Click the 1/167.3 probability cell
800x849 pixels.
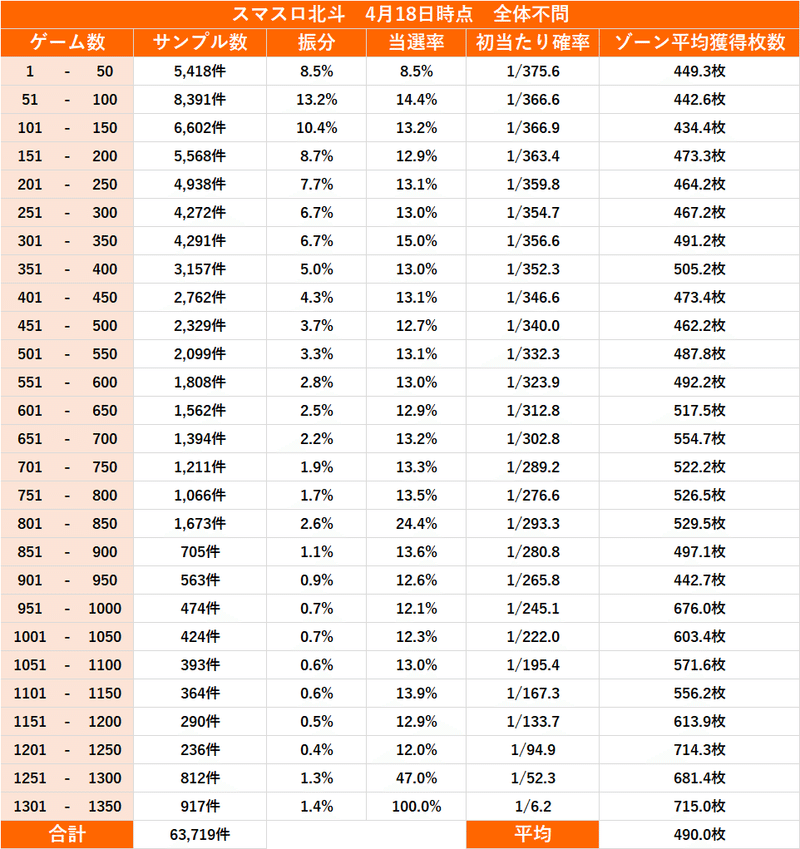tap(533, 693)
